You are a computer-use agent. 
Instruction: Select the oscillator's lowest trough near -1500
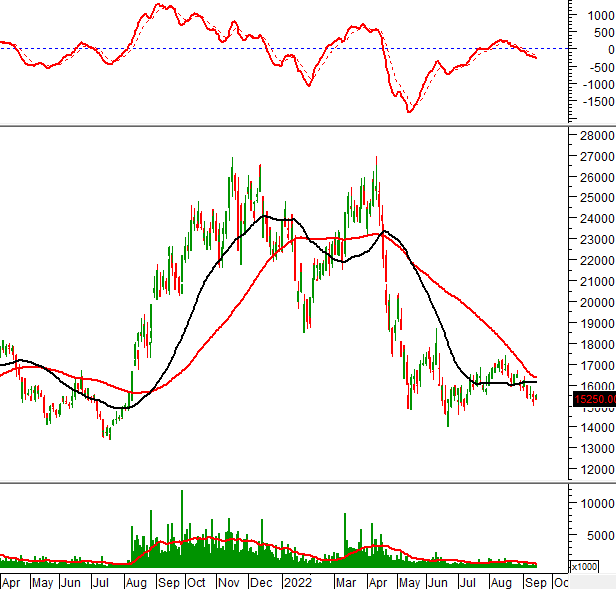[x=409, y=111]
